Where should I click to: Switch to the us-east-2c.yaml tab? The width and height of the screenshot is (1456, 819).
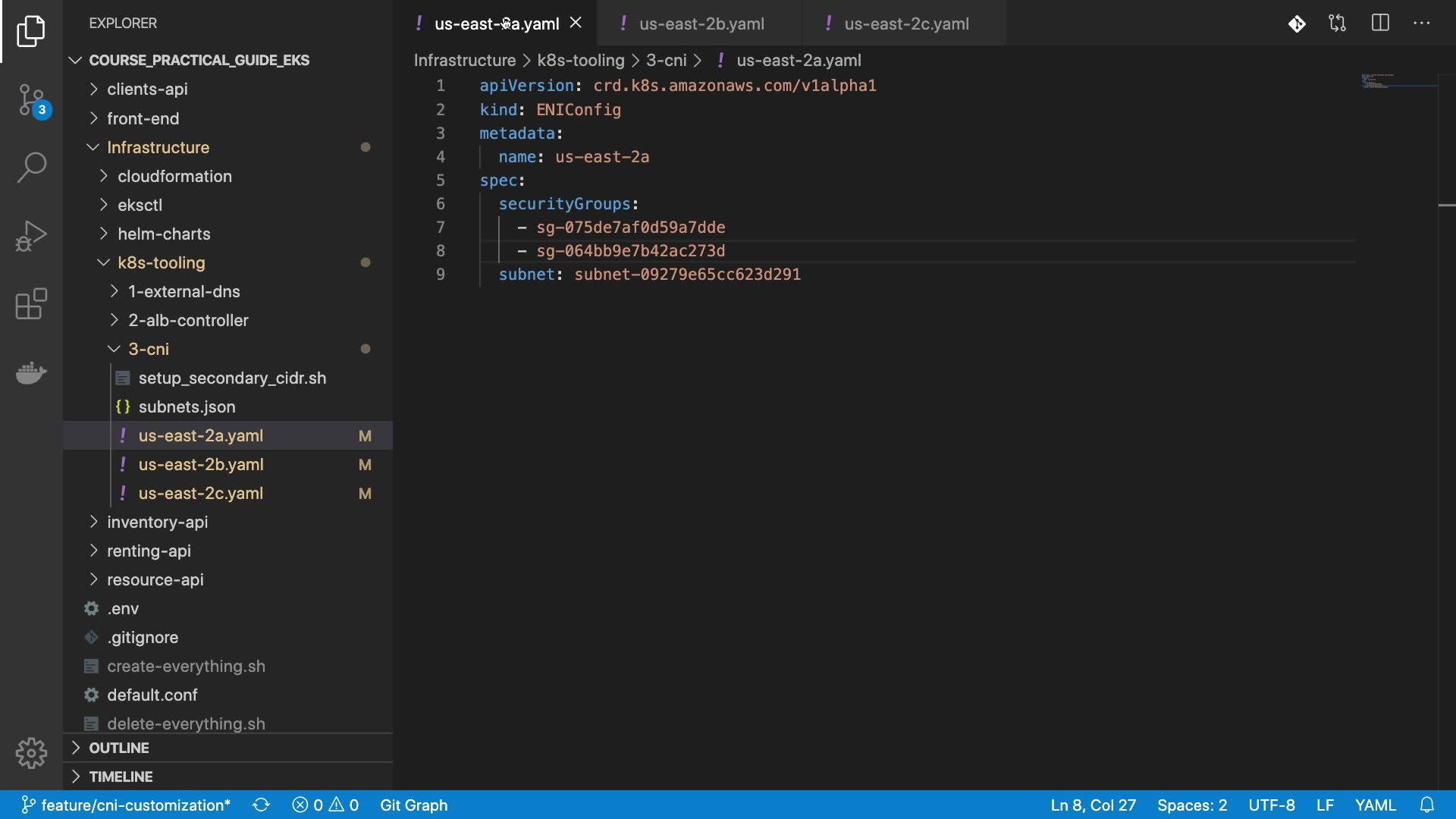[906, 24]
